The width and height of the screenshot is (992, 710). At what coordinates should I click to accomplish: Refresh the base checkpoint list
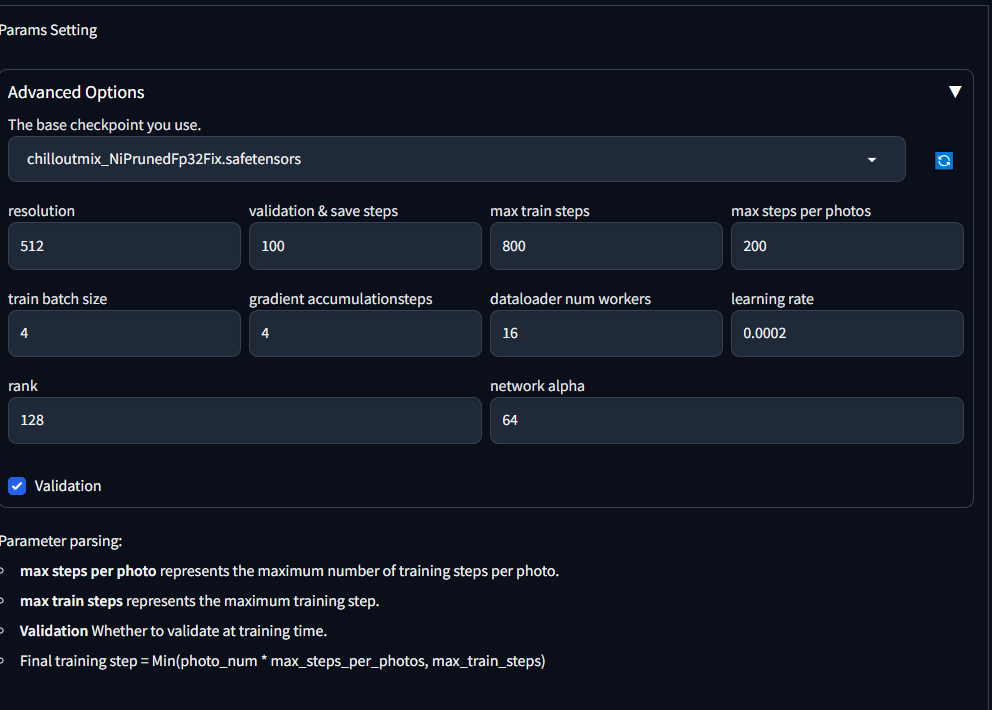pos(943,161)
